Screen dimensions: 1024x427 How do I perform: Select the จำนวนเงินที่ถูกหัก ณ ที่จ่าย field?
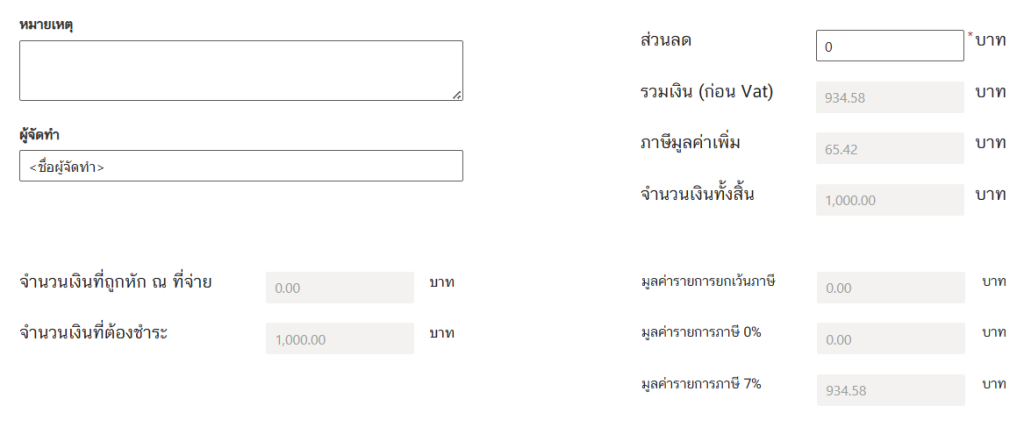click(340, 287)
